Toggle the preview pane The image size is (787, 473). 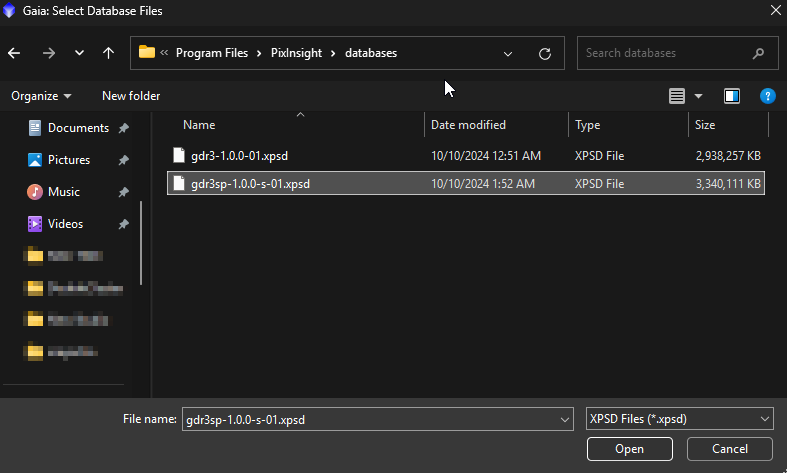click(732, 96)
